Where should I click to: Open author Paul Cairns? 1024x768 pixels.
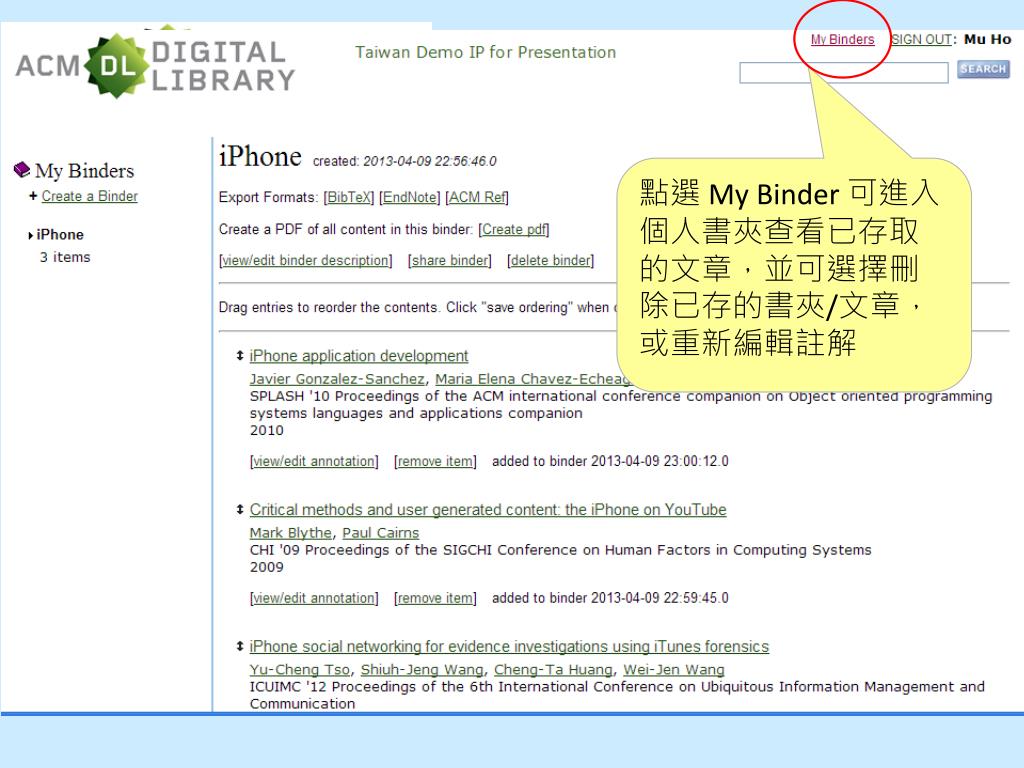[x=381, y=533]
